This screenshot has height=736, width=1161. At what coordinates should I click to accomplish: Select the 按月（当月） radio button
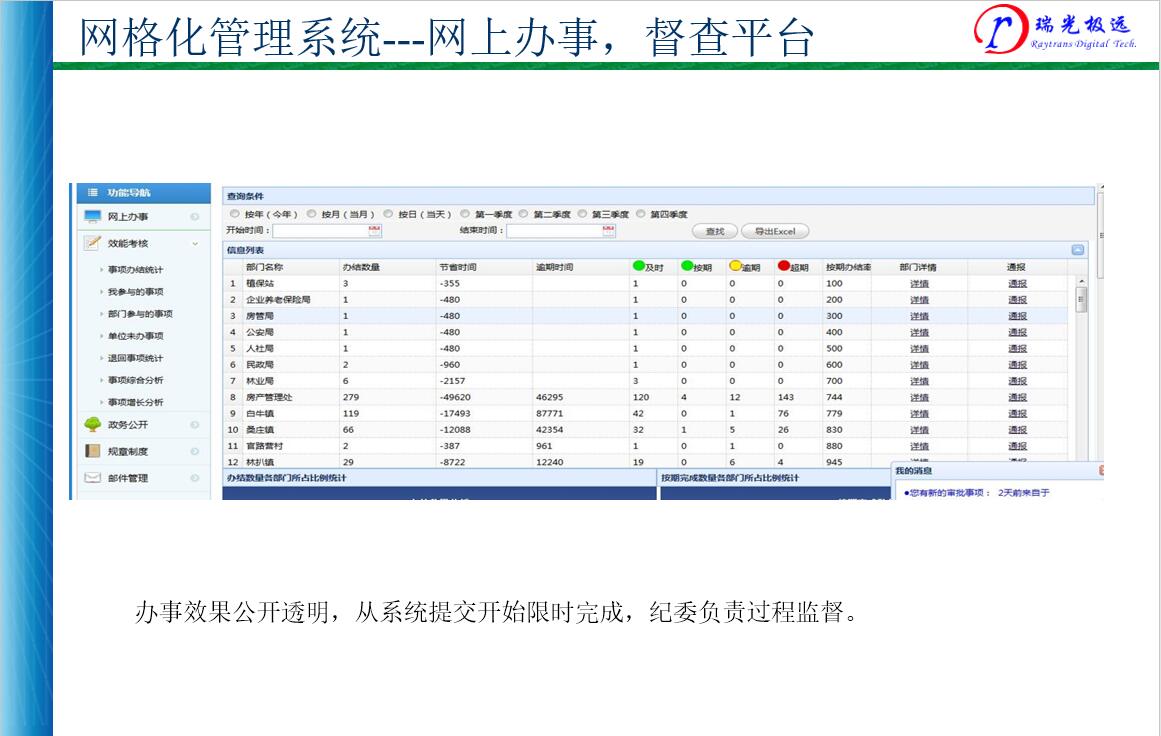312,214
